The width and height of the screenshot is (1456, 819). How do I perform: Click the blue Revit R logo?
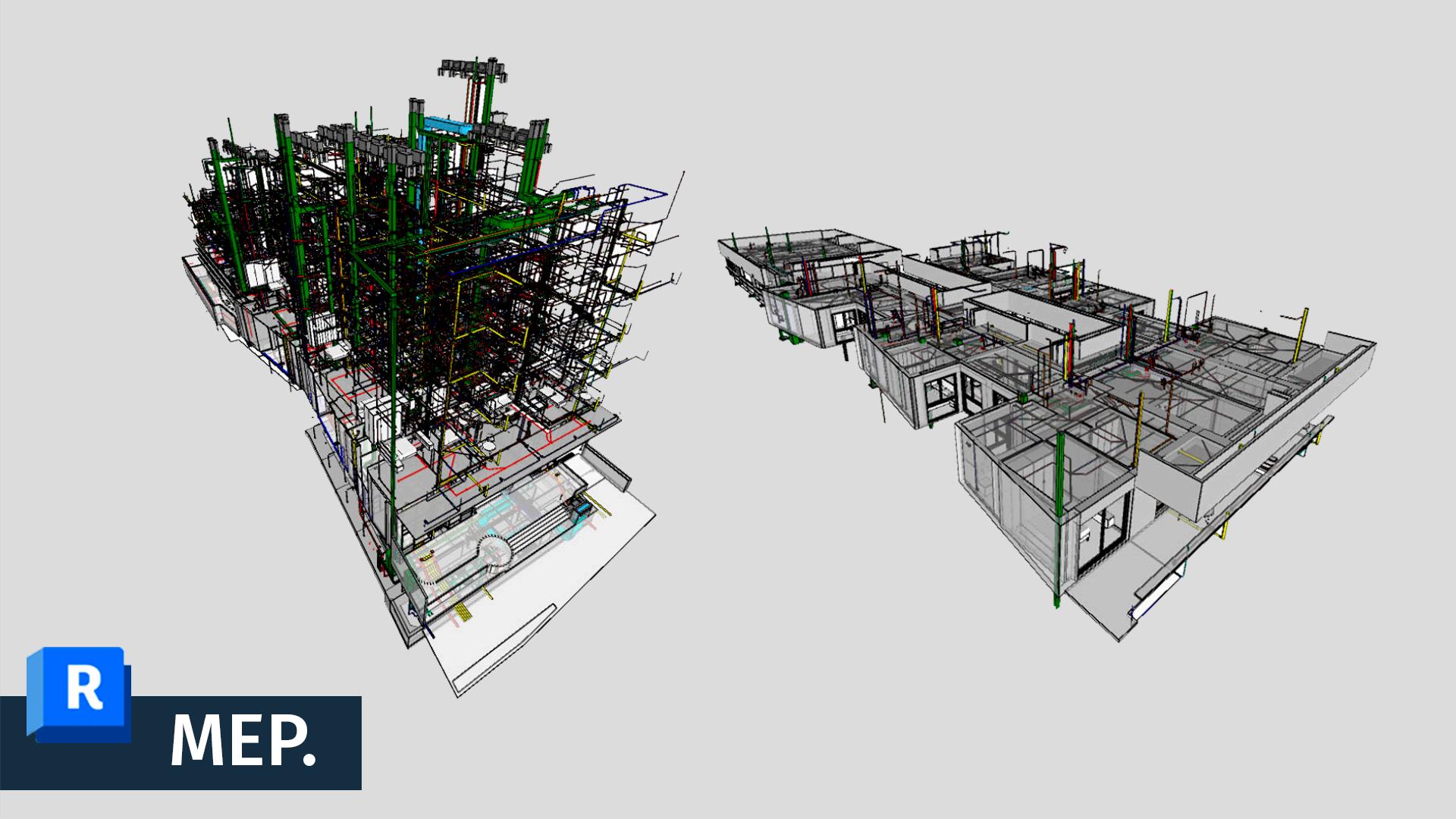tap(79, 692)
